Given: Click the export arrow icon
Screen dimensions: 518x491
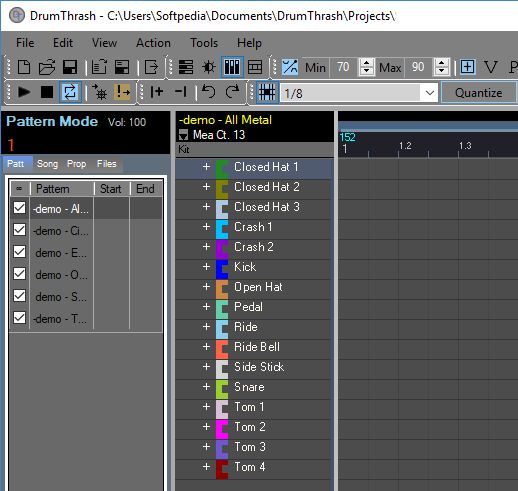Looking at the screenshot, I should (152, 67).
